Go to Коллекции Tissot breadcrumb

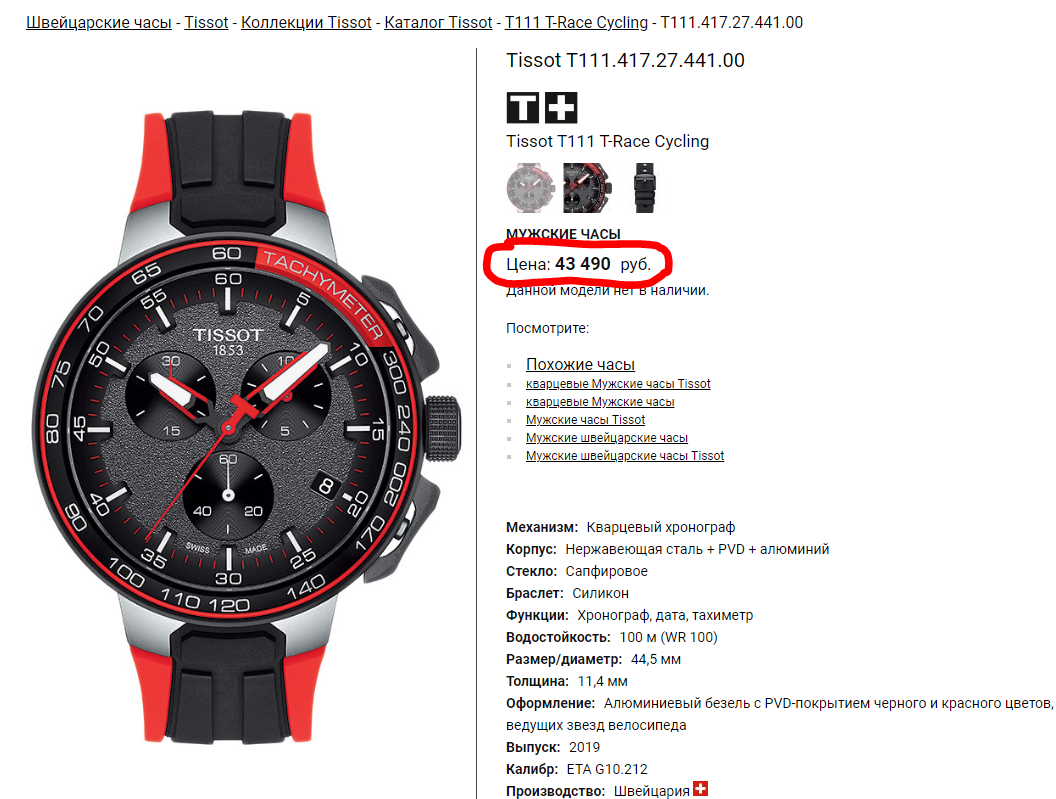click(306, 22)
